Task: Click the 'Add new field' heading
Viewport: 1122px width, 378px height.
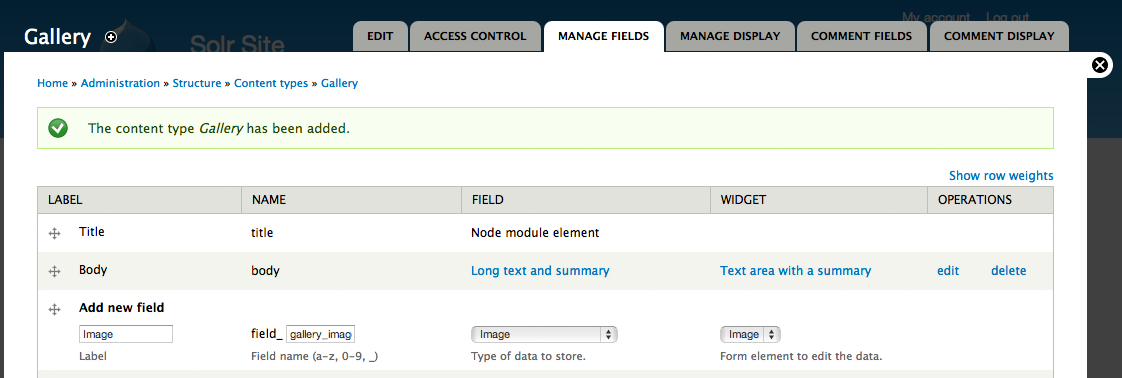Action: pyautogui.click(x=122, y=308)
